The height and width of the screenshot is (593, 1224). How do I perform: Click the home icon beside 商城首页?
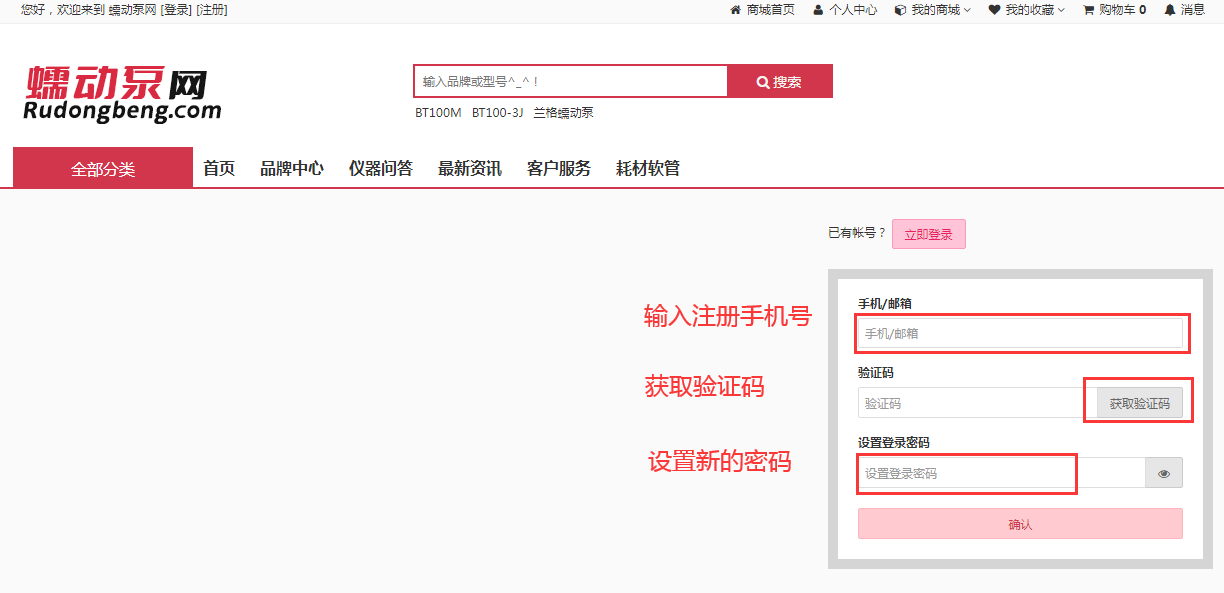point(738,10)
